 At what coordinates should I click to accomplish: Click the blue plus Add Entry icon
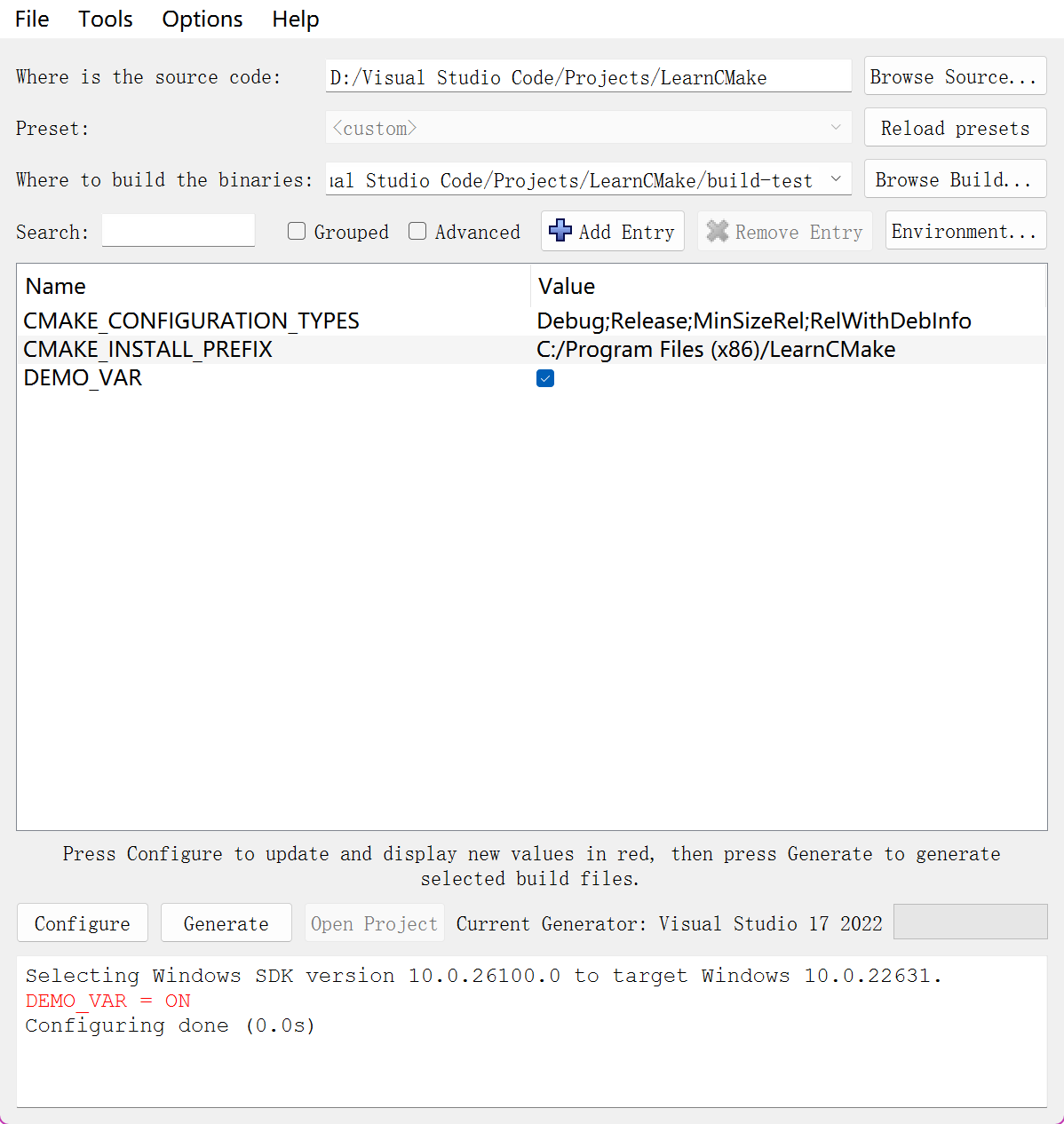[560, 231]
